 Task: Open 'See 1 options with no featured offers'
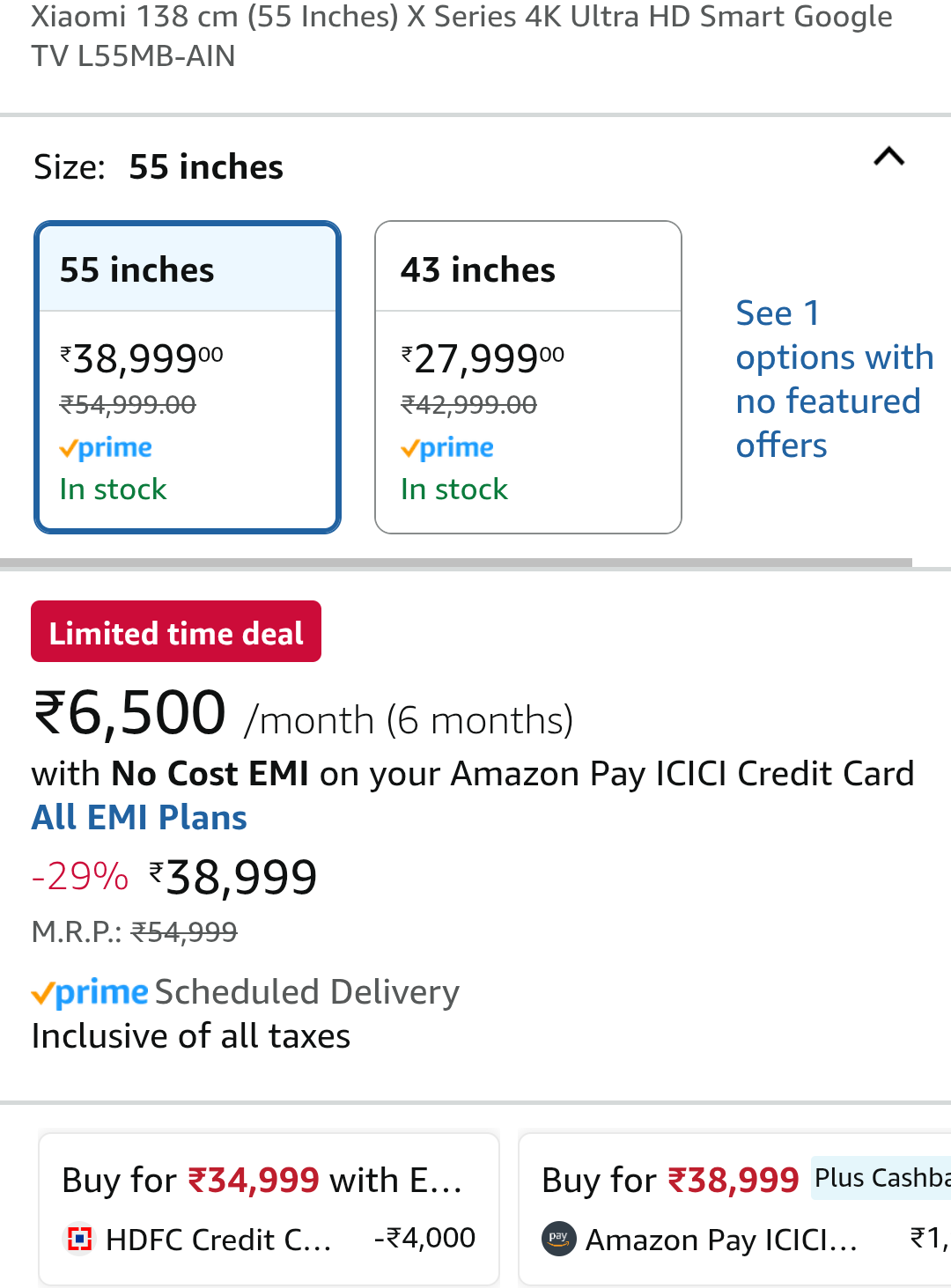point(833,379)
